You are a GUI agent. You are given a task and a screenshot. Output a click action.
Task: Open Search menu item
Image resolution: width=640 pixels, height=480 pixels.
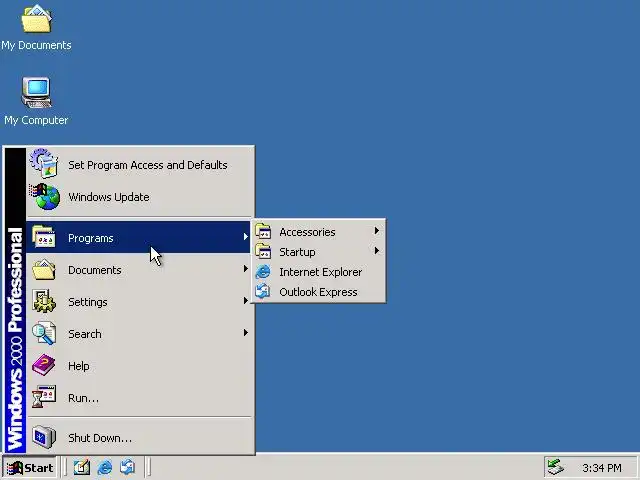[139, 333]
